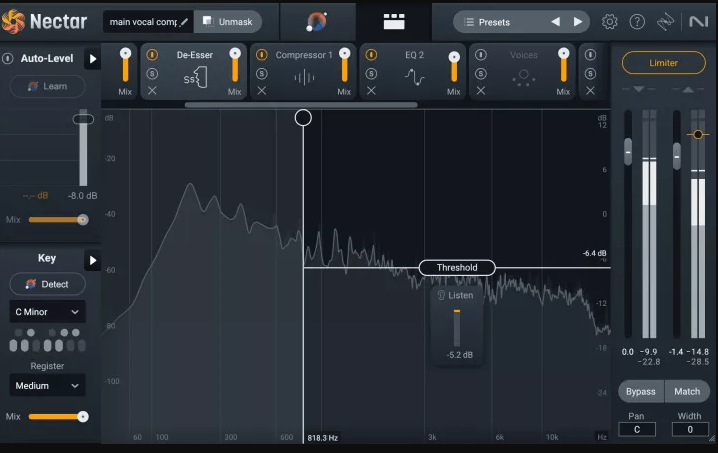Image resolution: width=718 pixels, height=453 pixels.
Task: Click the Voices module icon
Action: tap(524, 78)
